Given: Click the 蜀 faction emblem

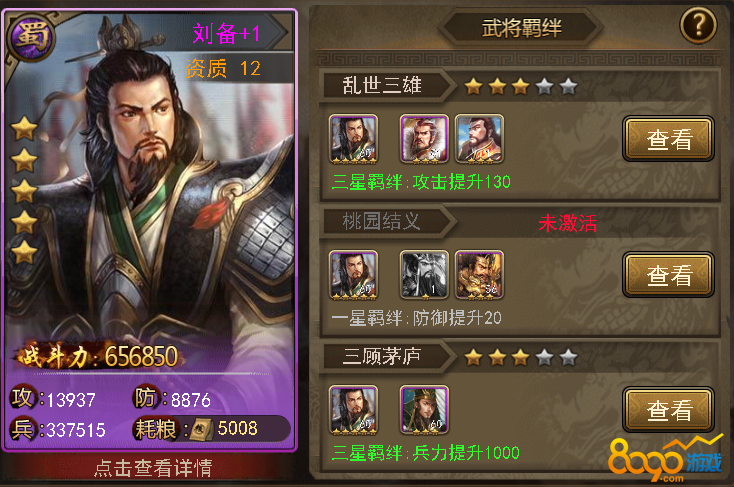Looking at the screenshot, I should click(x=31, y=37).
